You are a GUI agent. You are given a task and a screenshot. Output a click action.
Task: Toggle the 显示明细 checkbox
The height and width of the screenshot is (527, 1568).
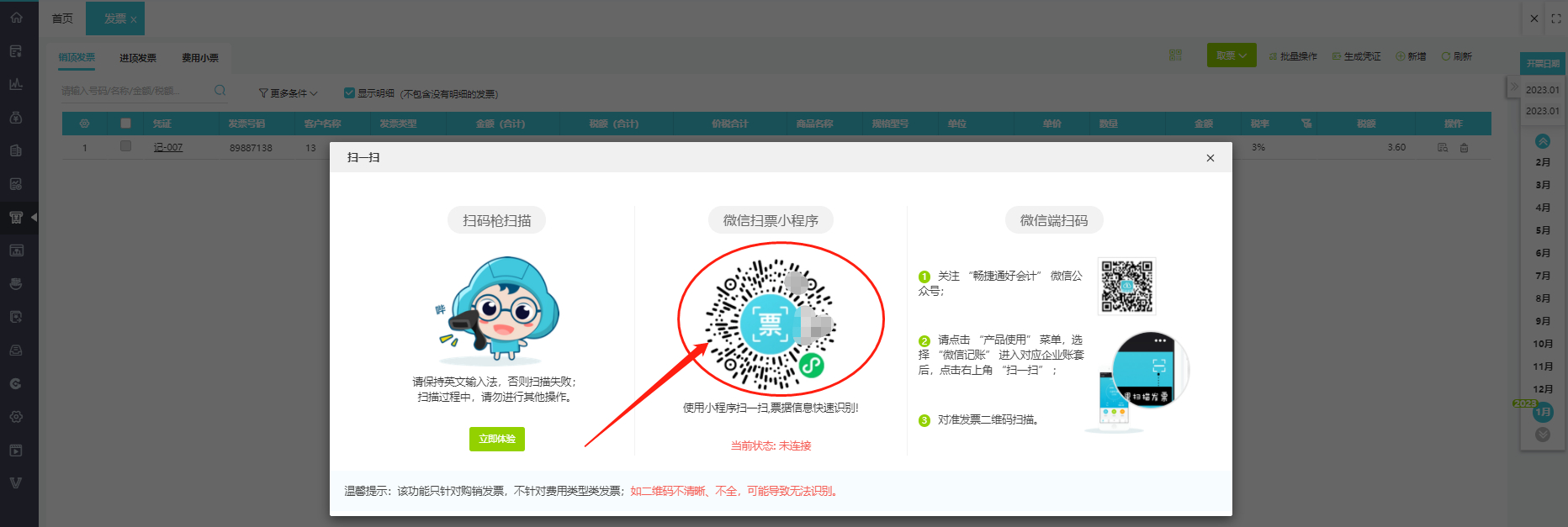(x=349, y=93)
